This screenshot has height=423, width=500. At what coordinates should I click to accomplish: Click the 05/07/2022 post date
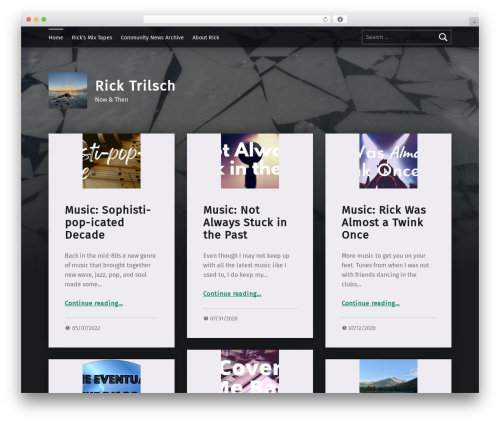pos(86,328)
